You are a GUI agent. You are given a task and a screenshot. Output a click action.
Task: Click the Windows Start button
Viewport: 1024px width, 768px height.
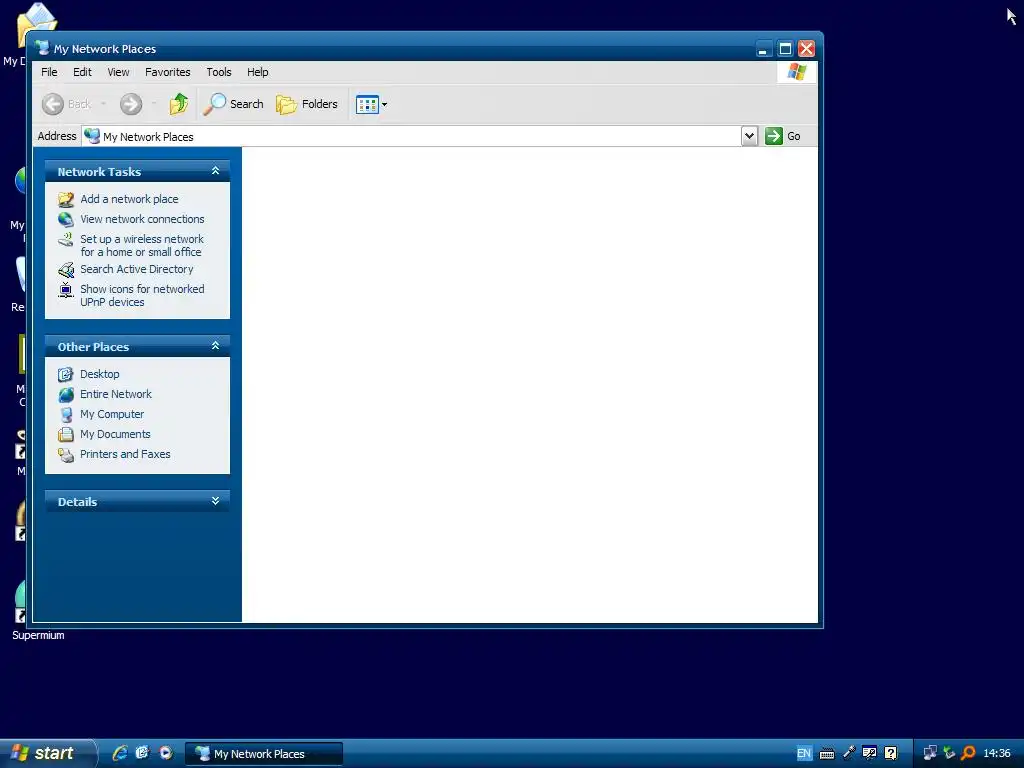(x=47, y=753)
